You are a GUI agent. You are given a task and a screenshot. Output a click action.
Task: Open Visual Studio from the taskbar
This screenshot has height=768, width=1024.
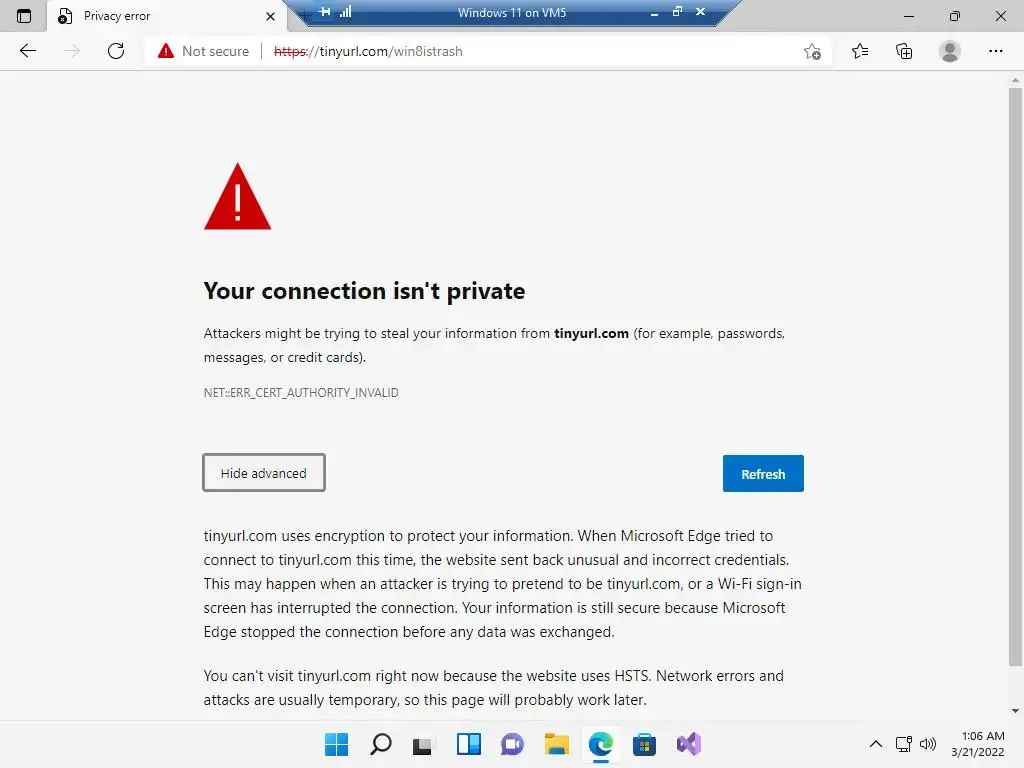(688, 744)
